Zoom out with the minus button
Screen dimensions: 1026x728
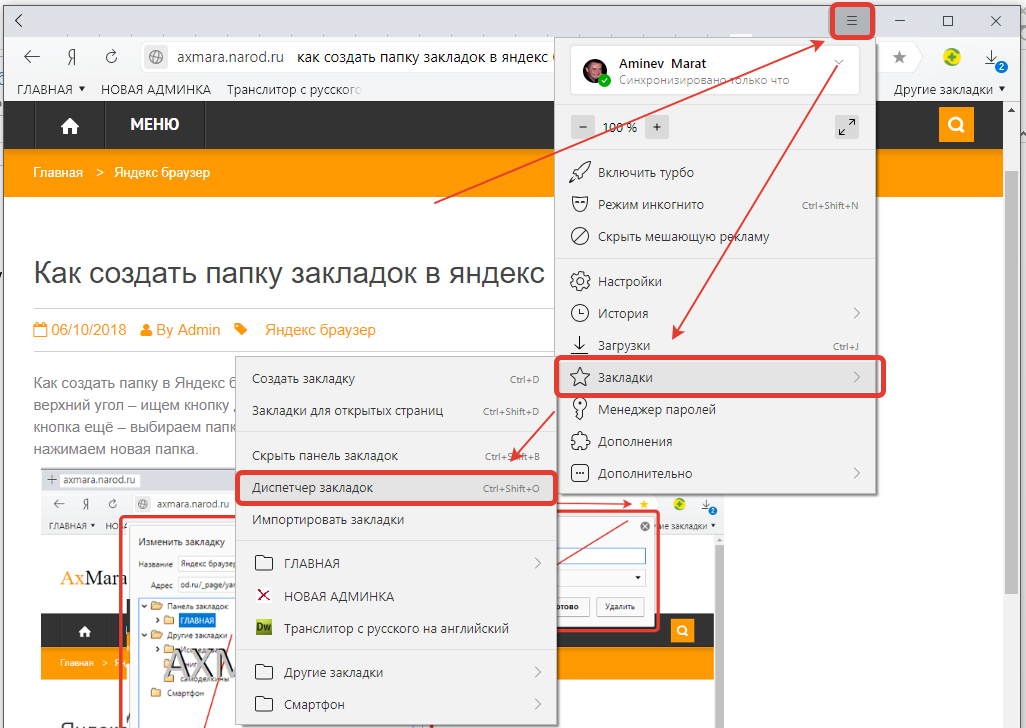tap(583, 127)
